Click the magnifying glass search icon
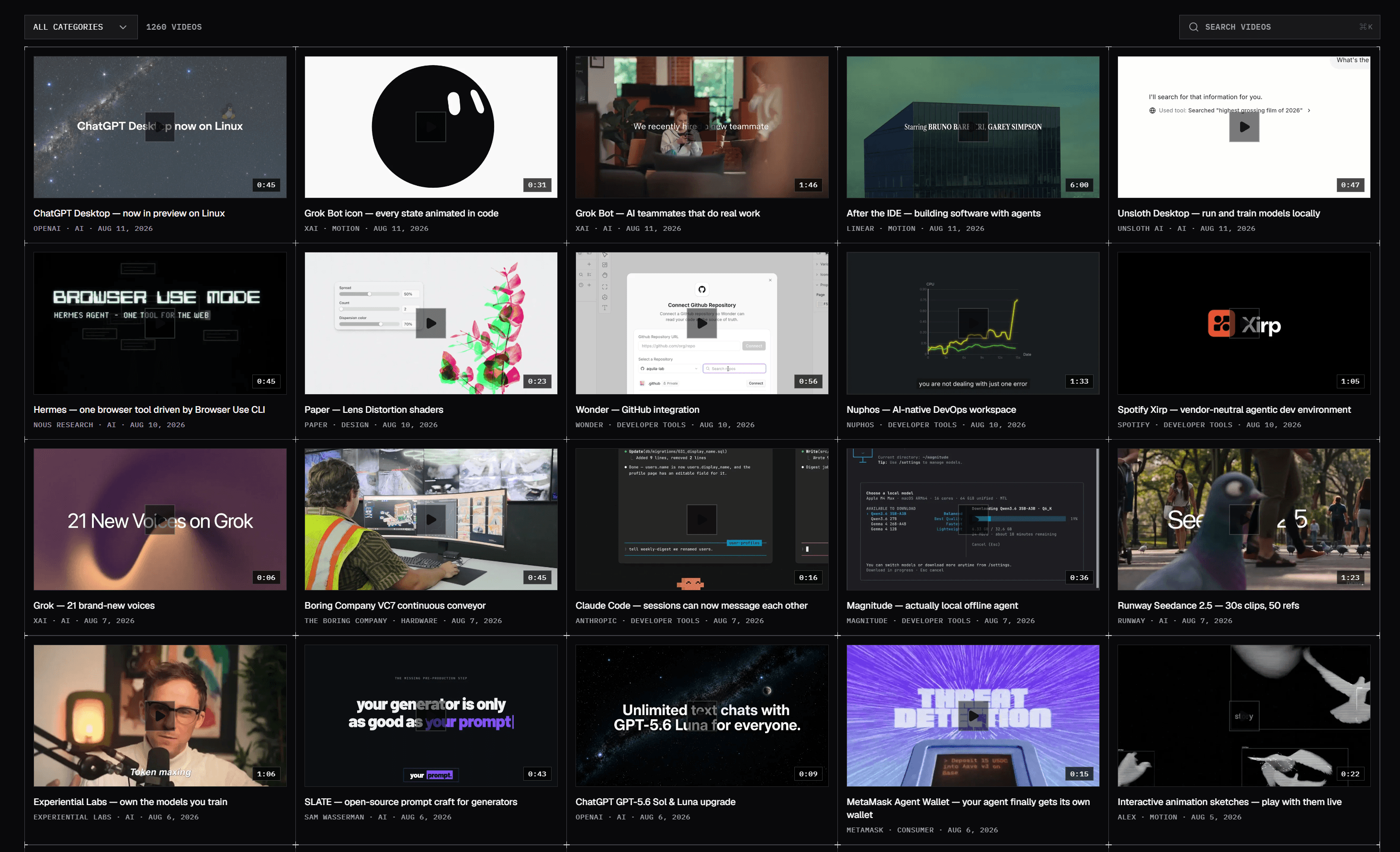 [x=1193, y=27]
